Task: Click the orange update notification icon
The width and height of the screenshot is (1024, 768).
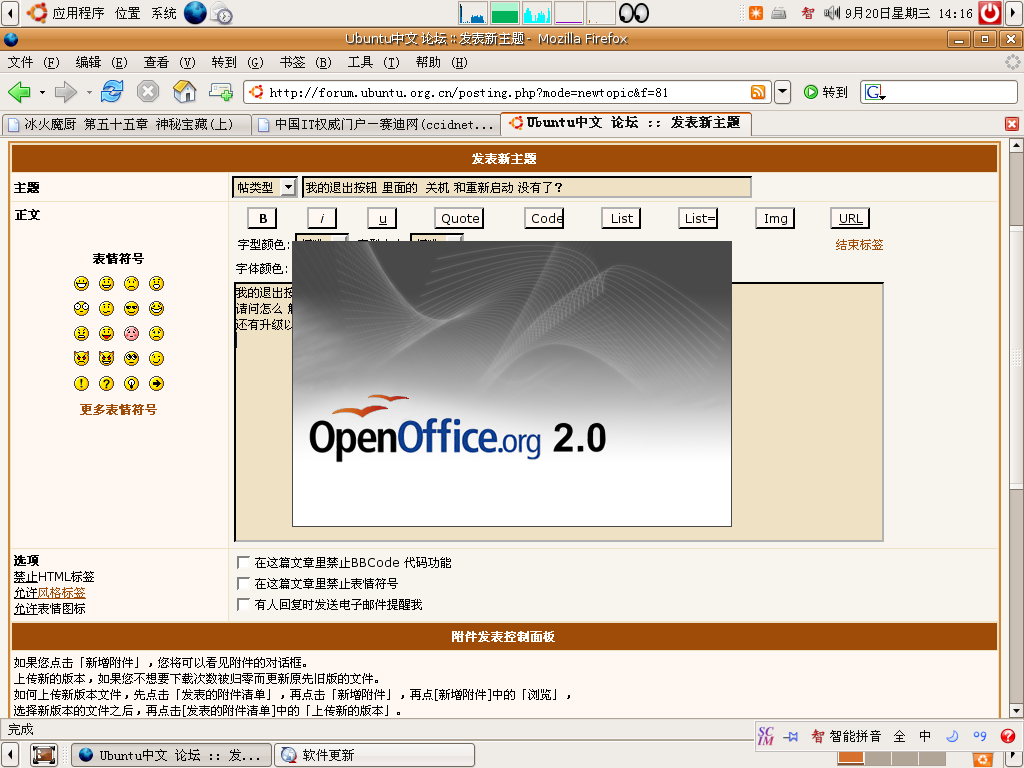Action: click(x=756, y=13)
